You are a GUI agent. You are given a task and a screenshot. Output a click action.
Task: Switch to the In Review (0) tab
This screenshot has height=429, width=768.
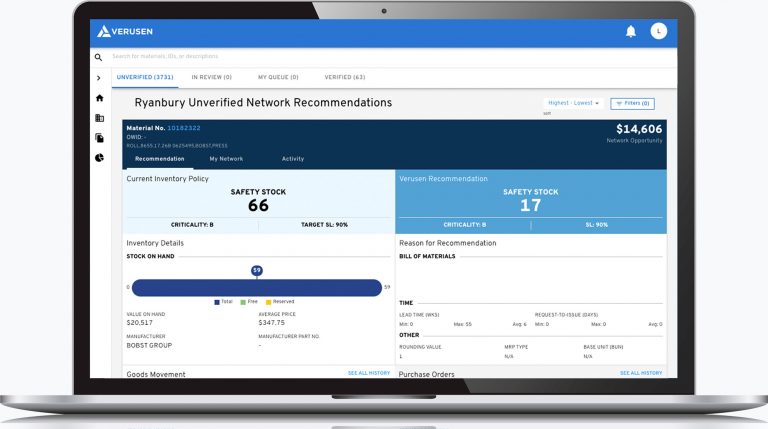[212, 77]
